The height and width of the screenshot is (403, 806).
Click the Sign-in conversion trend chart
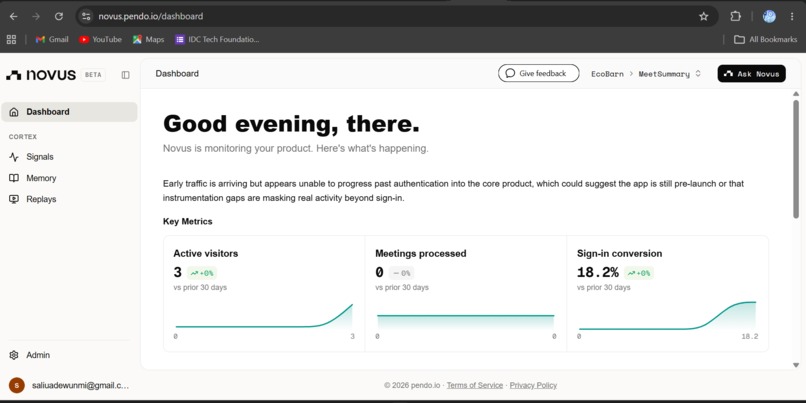point(667,316)
